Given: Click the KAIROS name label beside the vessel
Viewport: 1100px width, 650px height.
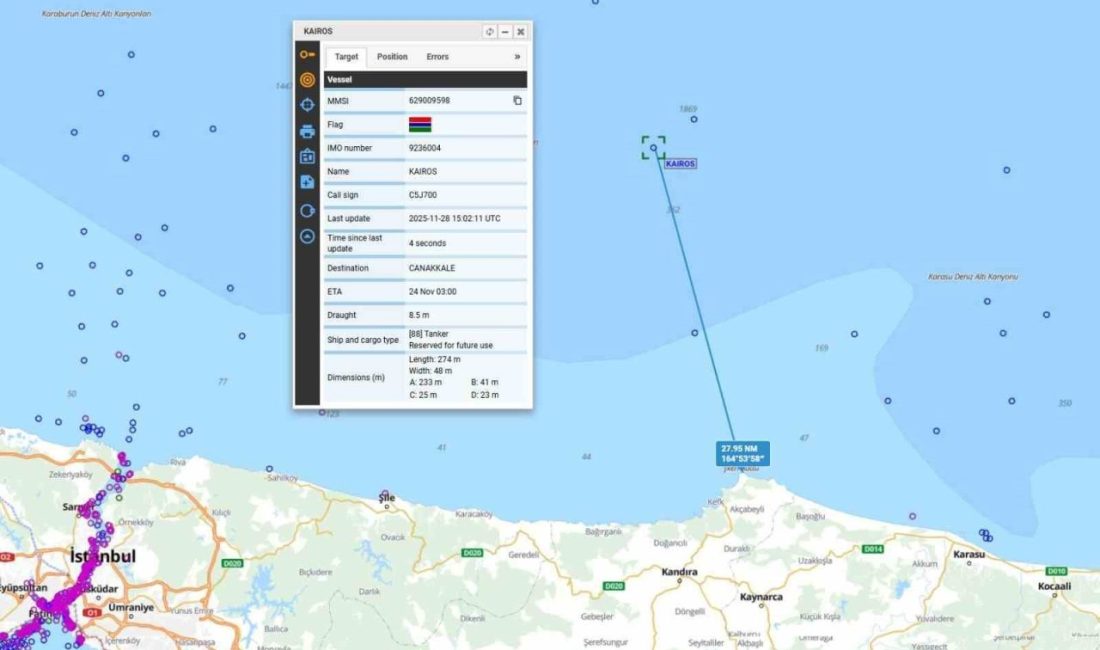Looking at the screenshot, I should click(x=681, y=163).
